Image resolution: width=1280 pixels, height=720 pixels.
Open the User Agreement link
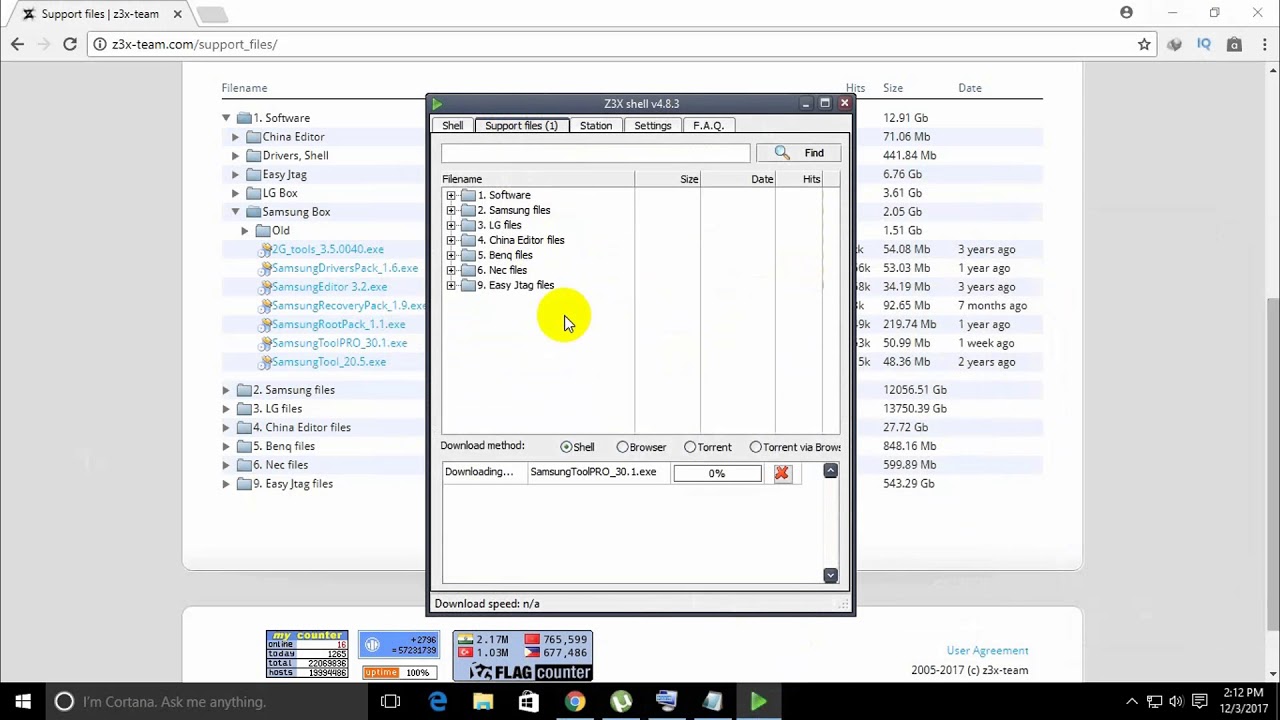click(987, 651)
